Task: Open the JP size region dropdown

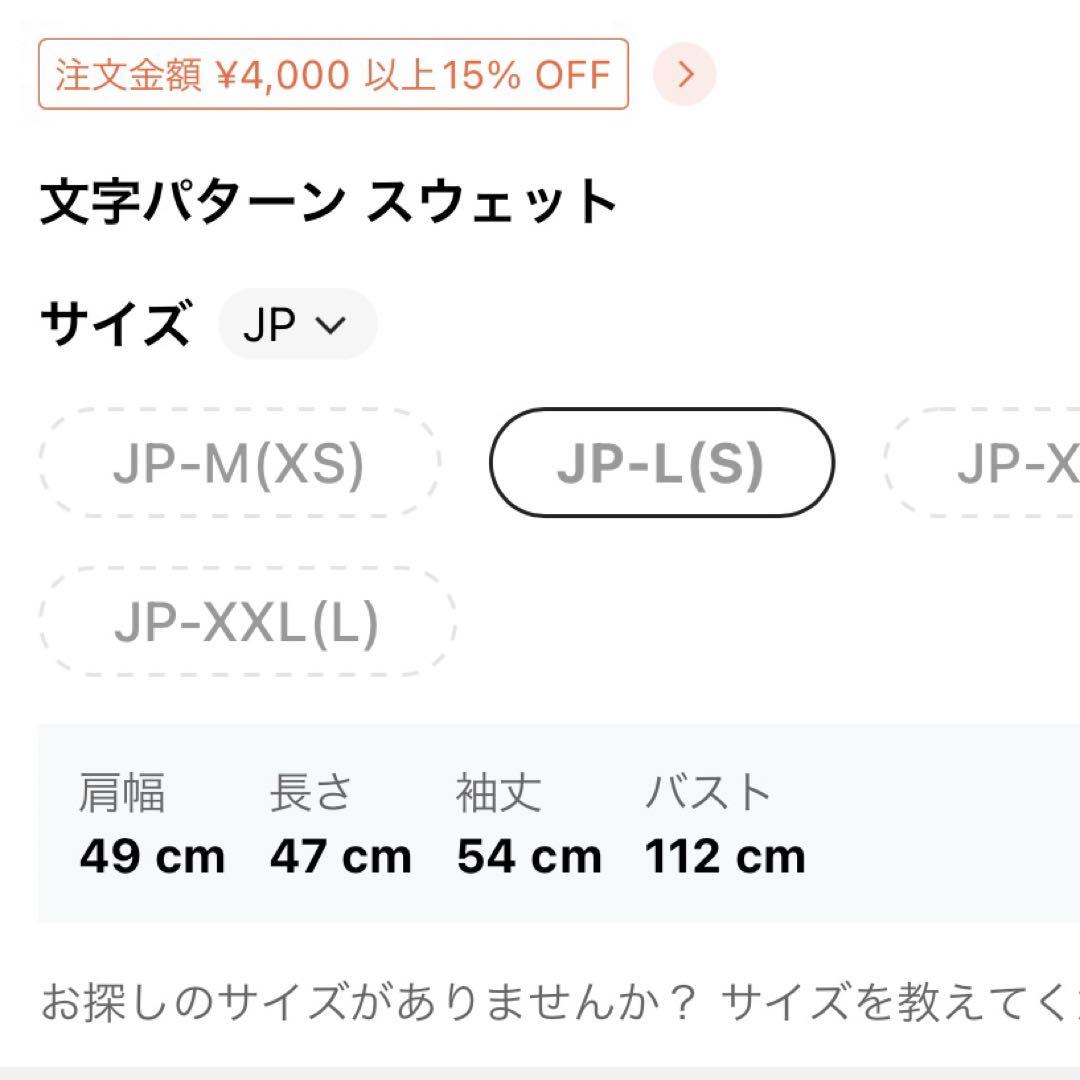Action: tap(298, 324)
